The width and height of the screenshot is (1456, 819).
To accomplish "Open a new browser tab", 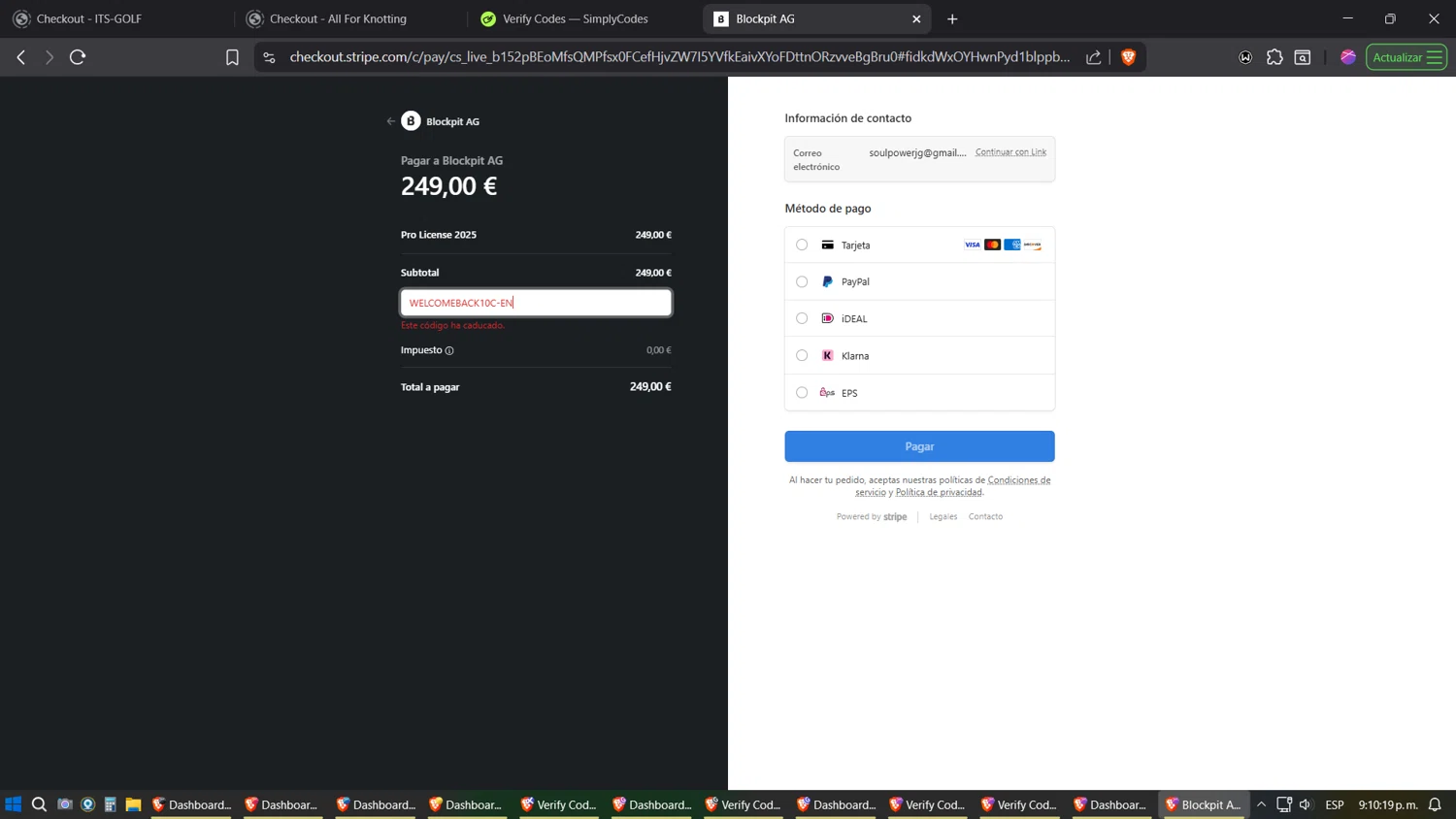I will (x=952, y=18).
